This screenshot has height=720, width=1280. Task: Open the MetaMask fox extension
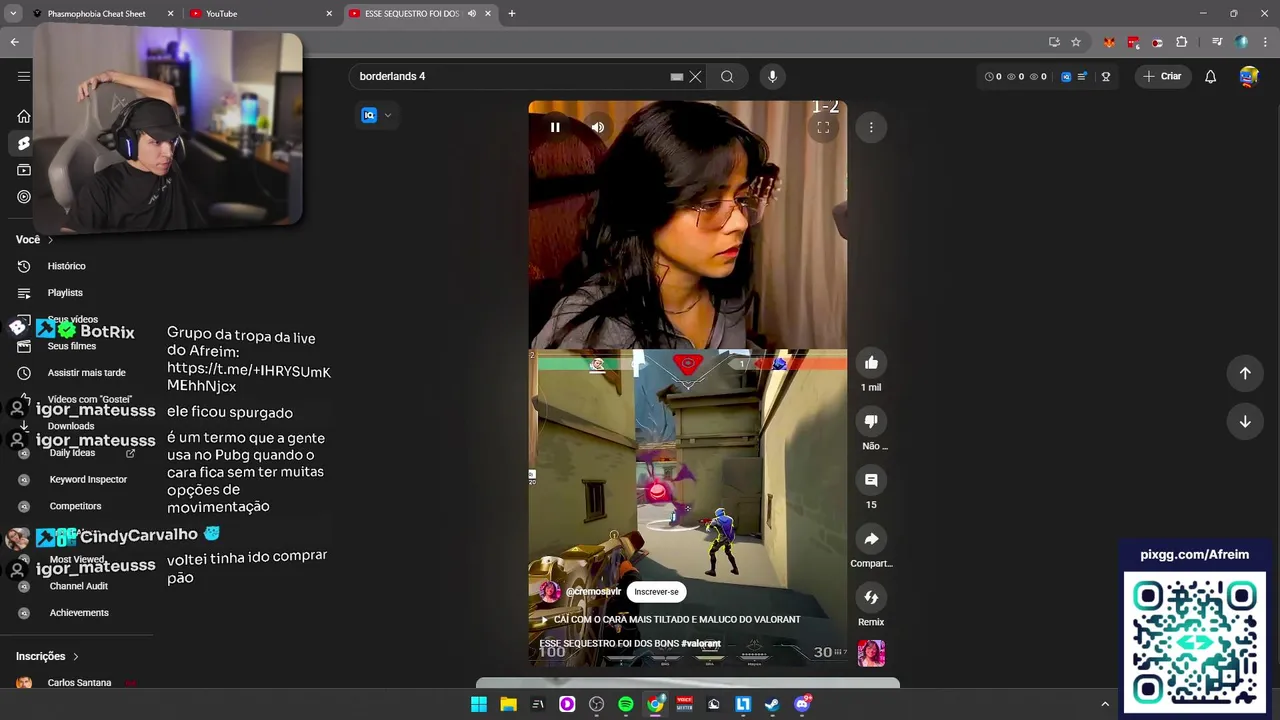[1109, 42]
